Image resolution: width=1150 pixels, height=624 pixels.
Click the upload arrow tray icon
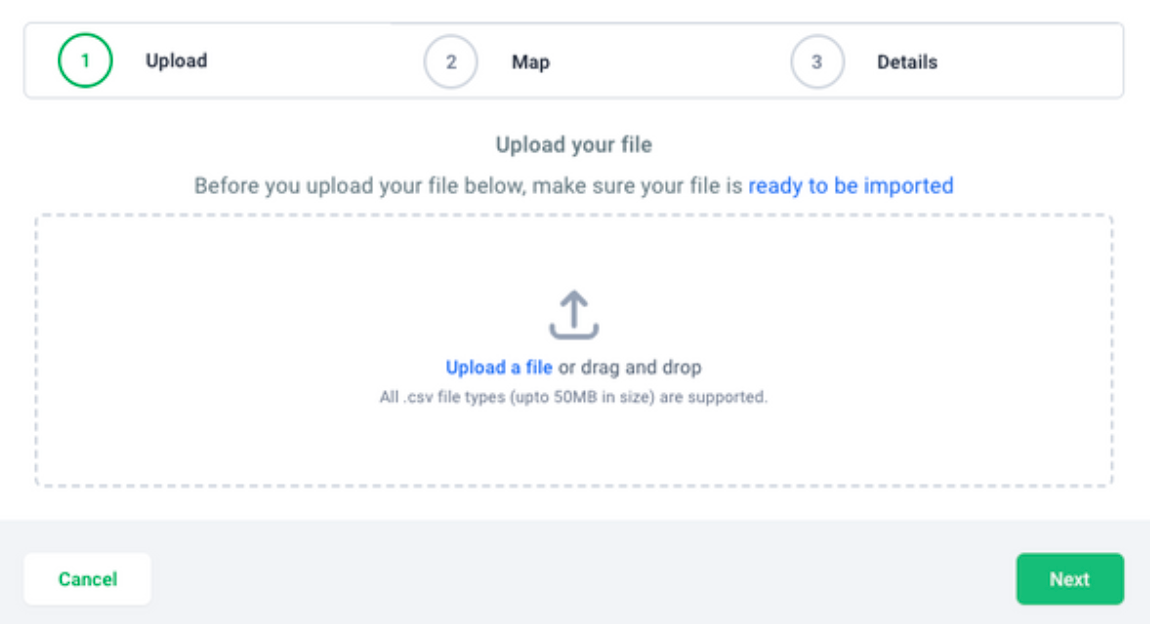coord(574,315)
